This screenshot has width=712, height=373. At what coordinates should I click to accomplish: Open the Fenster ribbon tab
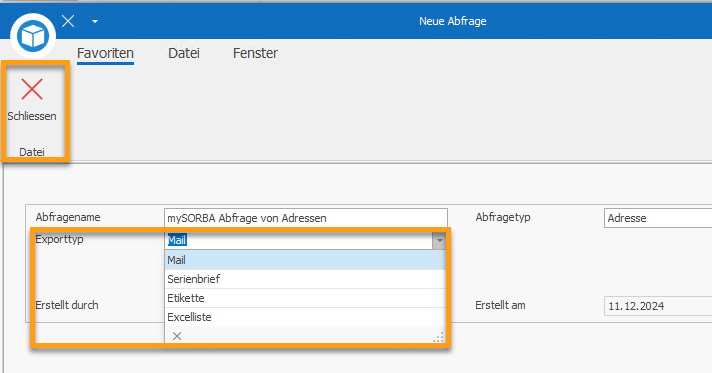click(x=255, y=53)
